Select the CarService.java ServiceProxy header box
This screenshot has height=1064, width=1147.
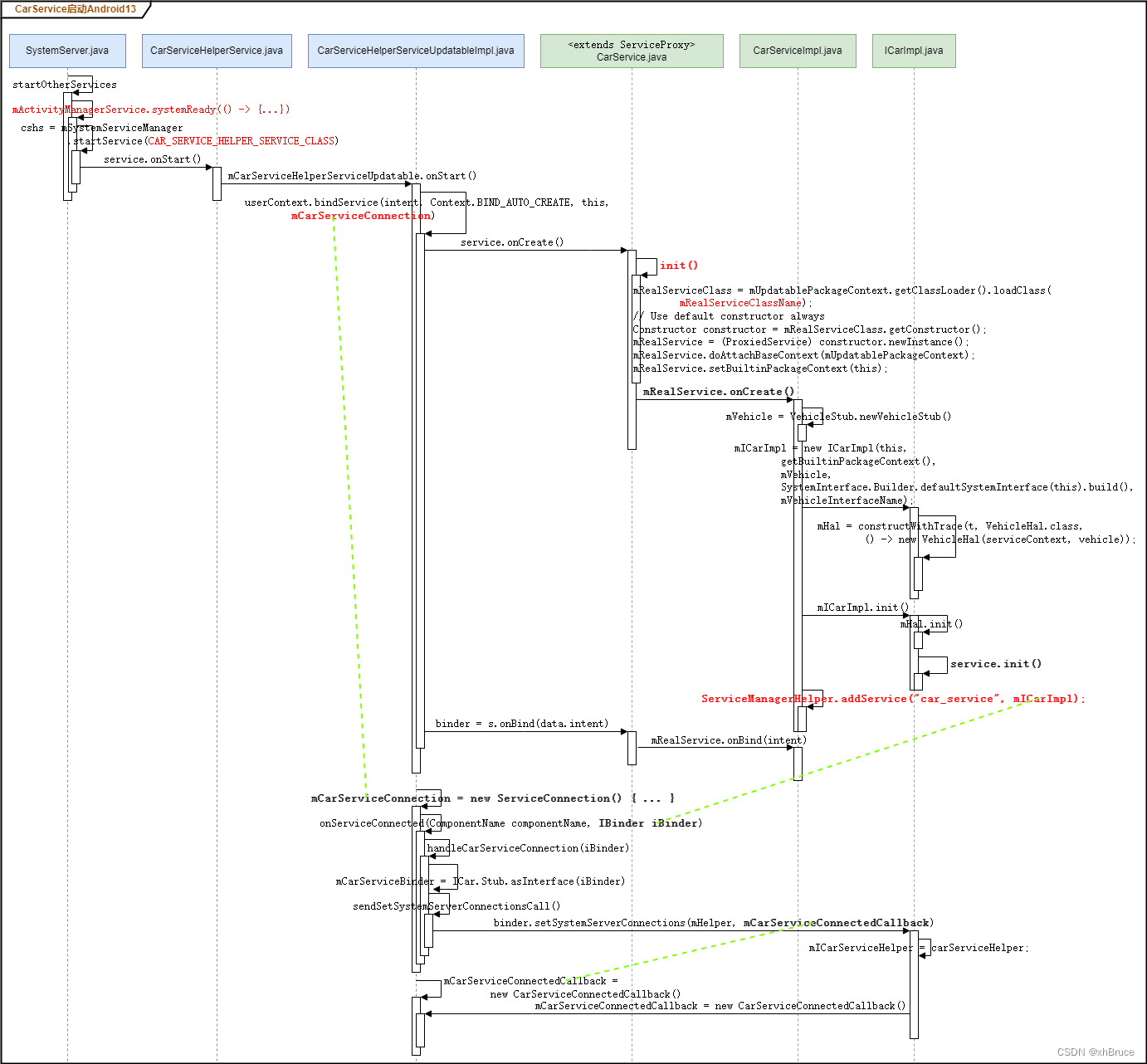tap(632, 51)
